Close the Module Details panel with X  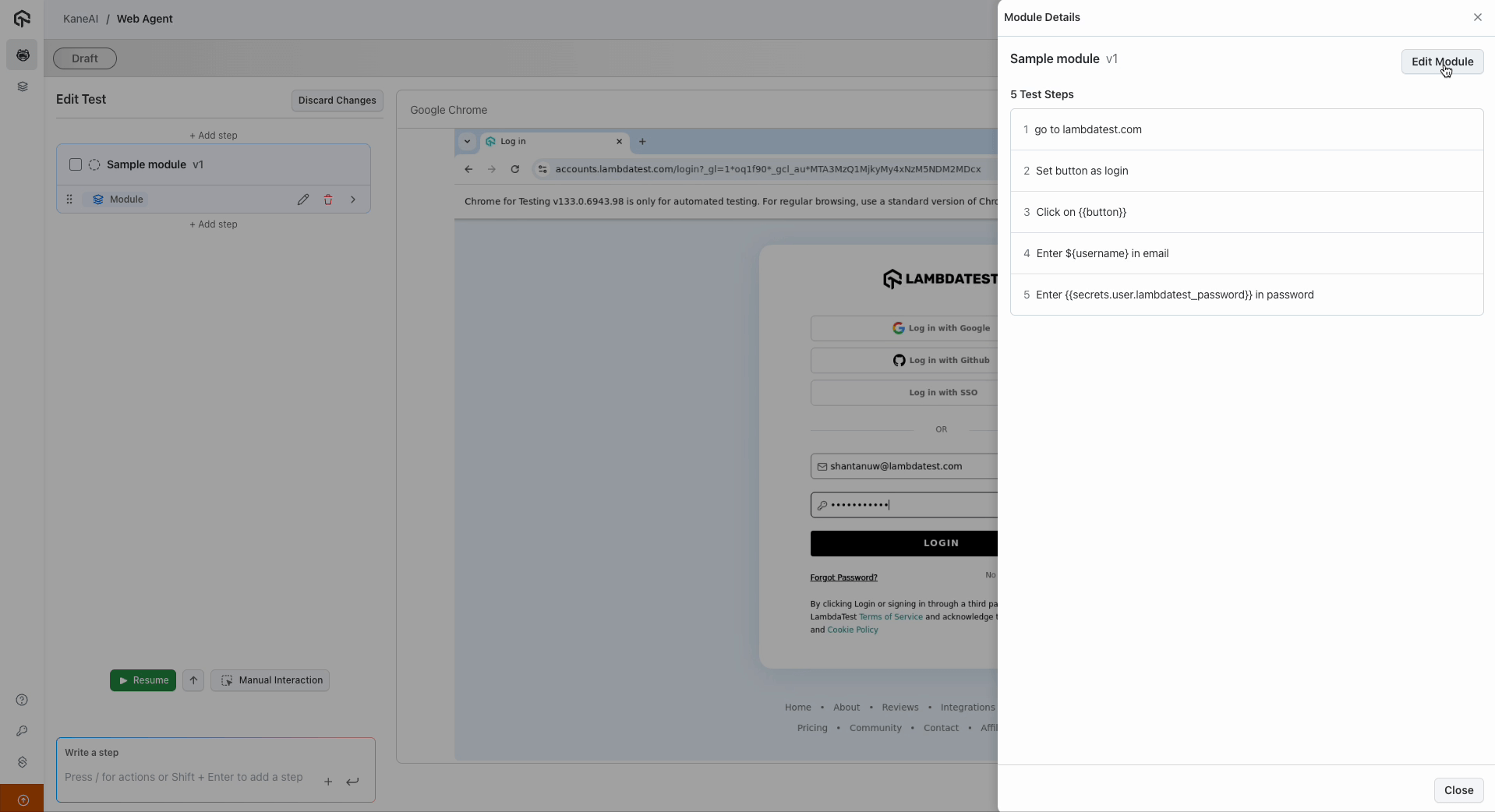1477,17
